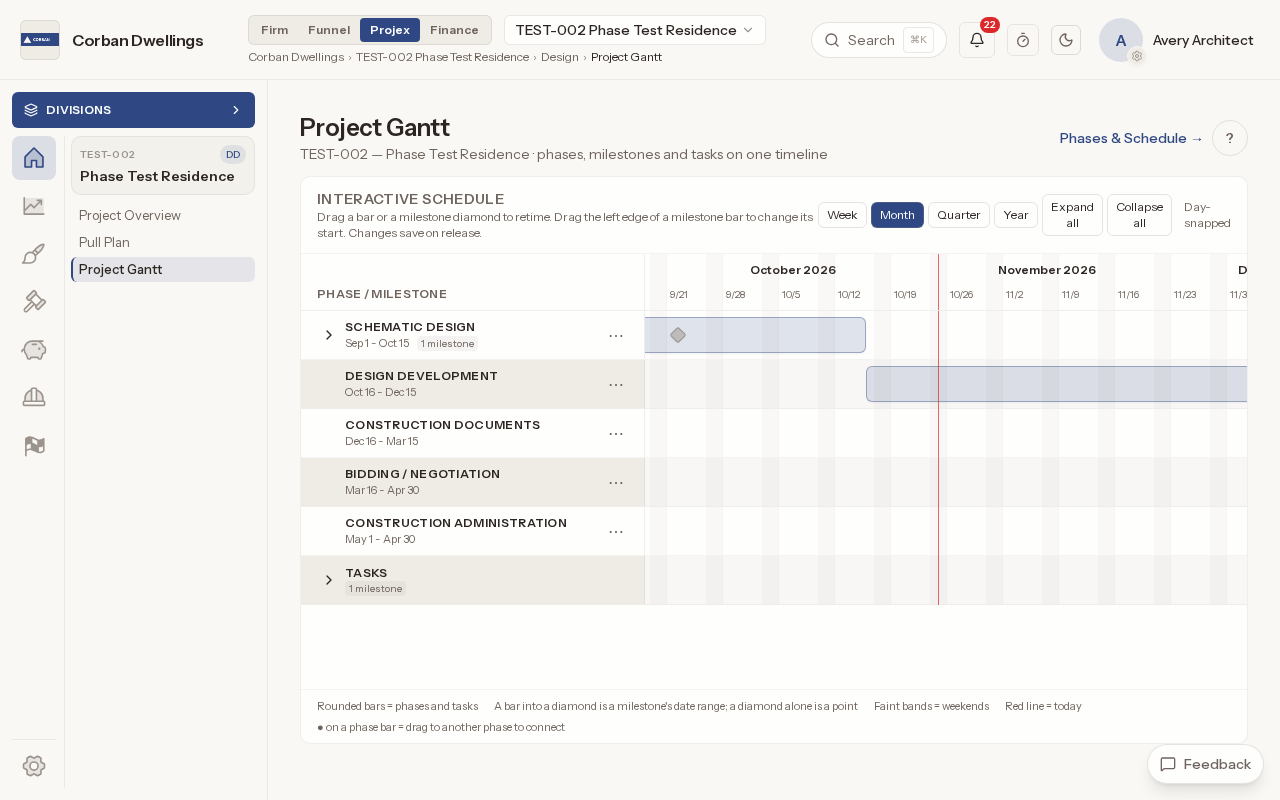Viewport: 1280px width, 800px height.
Task: Open the TEST-002 Phase Test Residence project dropdown
Action: pos(635,30)
